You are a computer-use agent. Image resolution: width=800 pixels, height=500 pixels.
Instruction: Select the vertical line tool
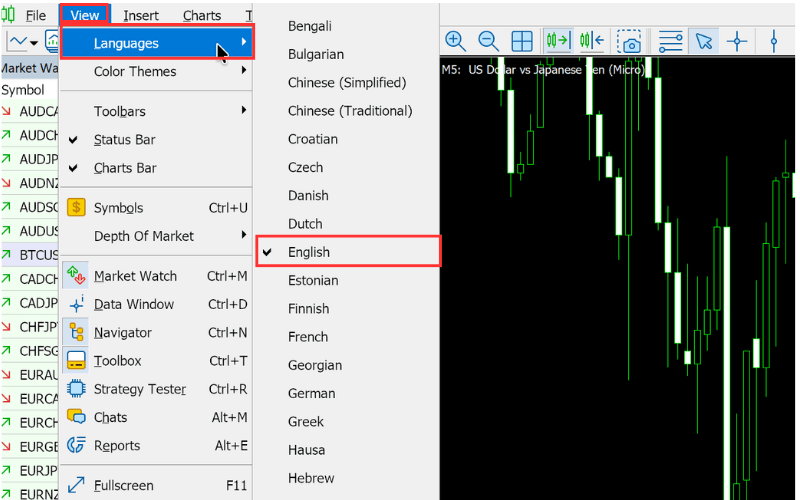point(774,41)
